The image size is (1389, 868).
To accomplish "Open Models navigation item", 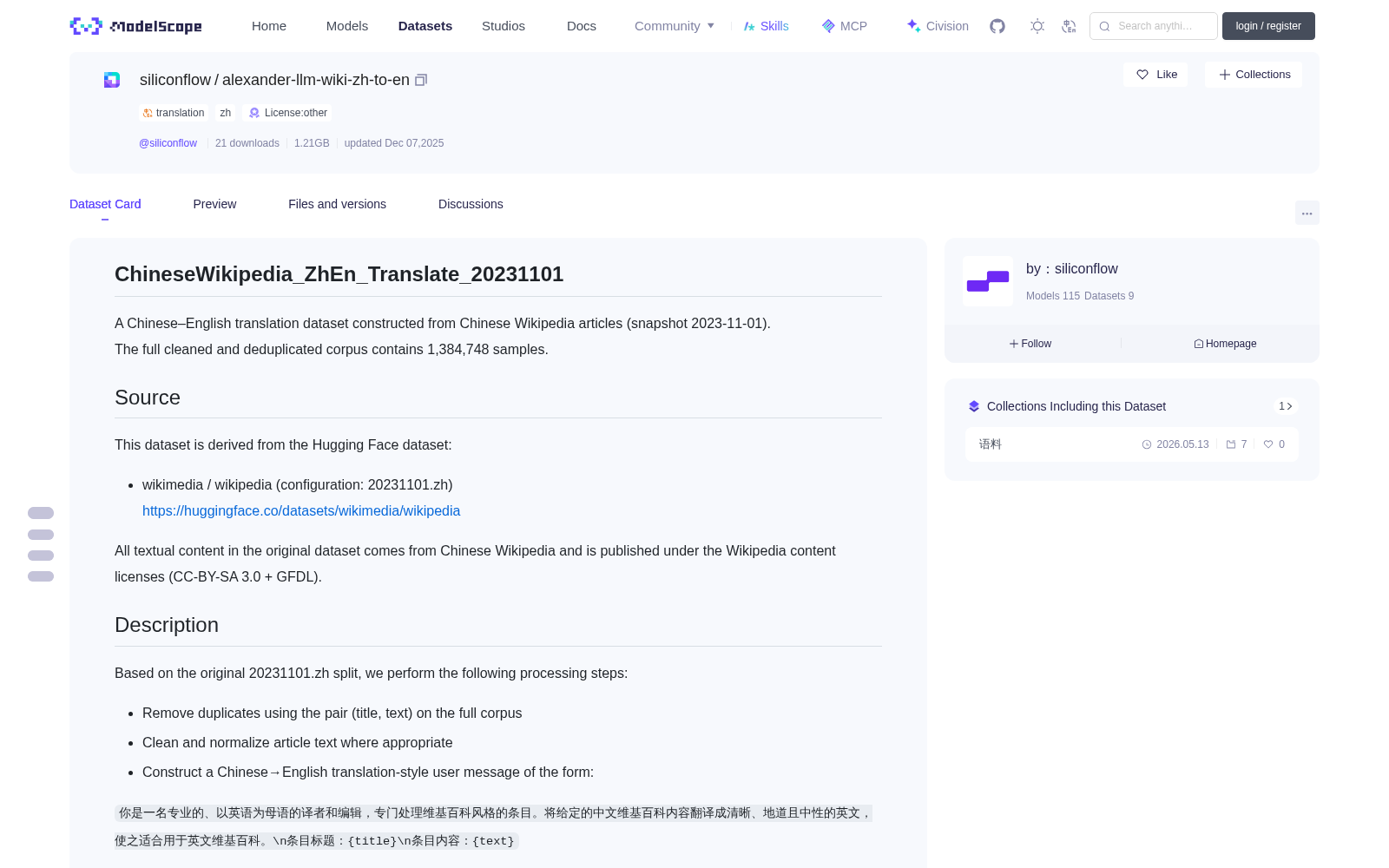I will click(x=347, y=26).
